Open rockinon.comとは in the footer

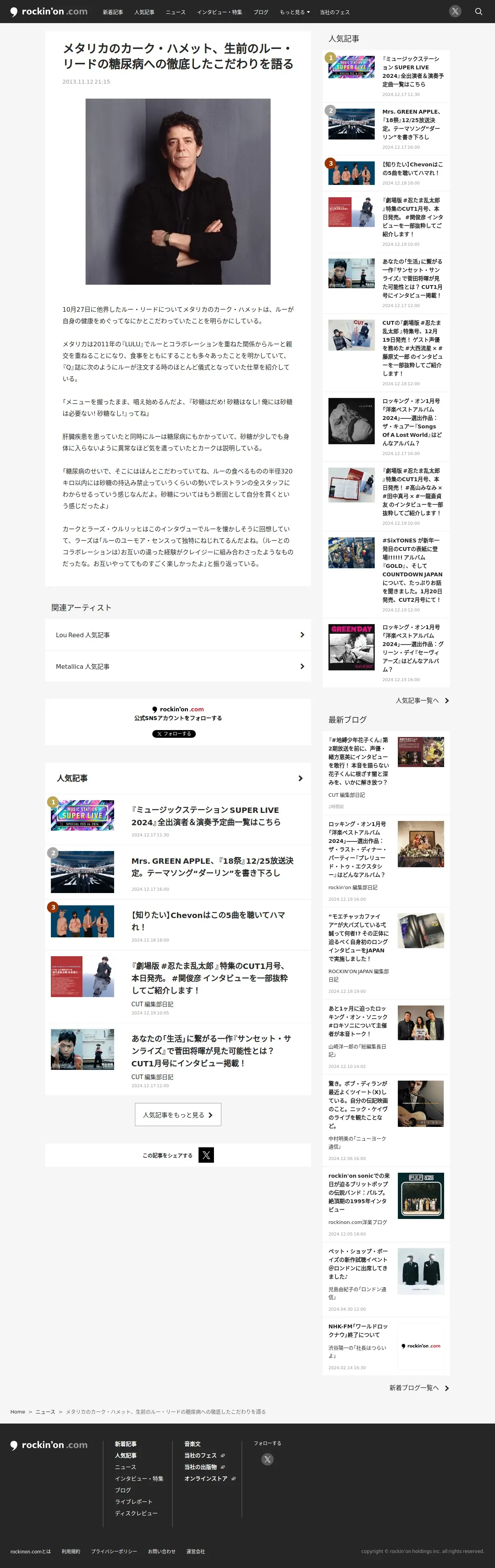click(30, 1551)
